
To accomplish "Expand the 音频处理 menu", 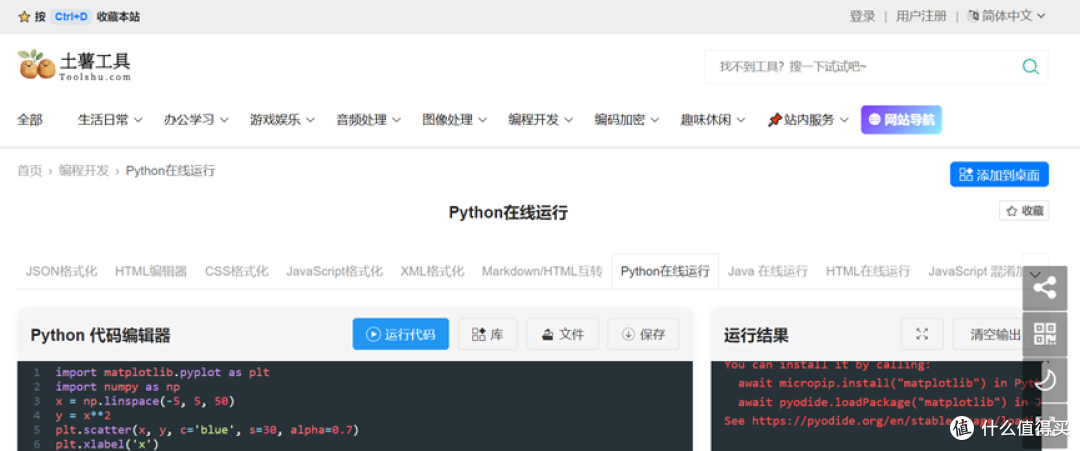I will pos(368,120).
